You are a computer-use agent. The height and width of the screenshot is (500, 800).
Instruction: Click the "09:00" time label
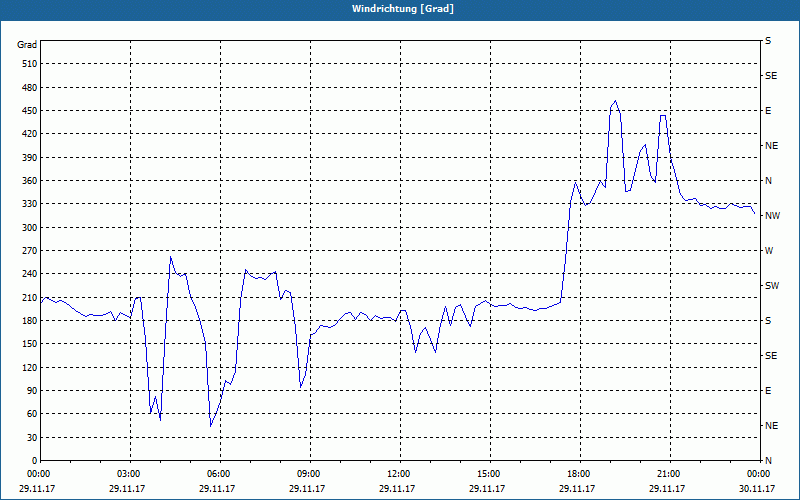(310, 474)
